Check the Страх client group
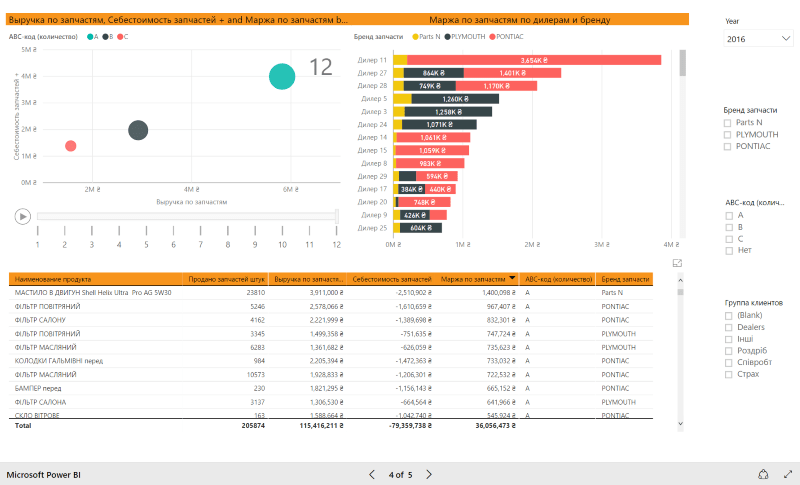The height and width of the screenshot is (485, 800). click(x=729, y=374)
